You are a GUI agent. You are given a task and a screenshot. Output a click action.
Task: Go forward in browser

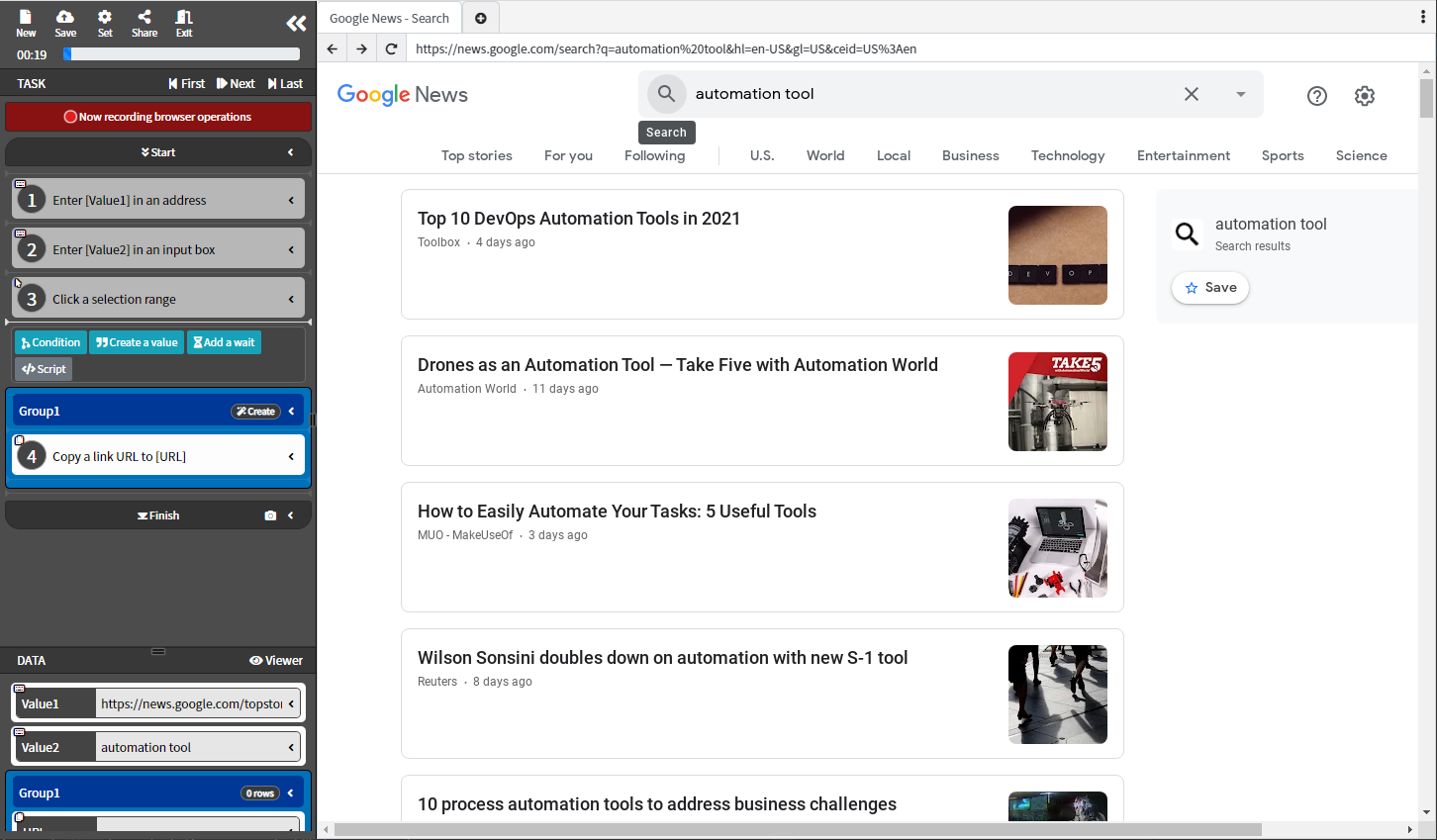(x=362, y=48)
